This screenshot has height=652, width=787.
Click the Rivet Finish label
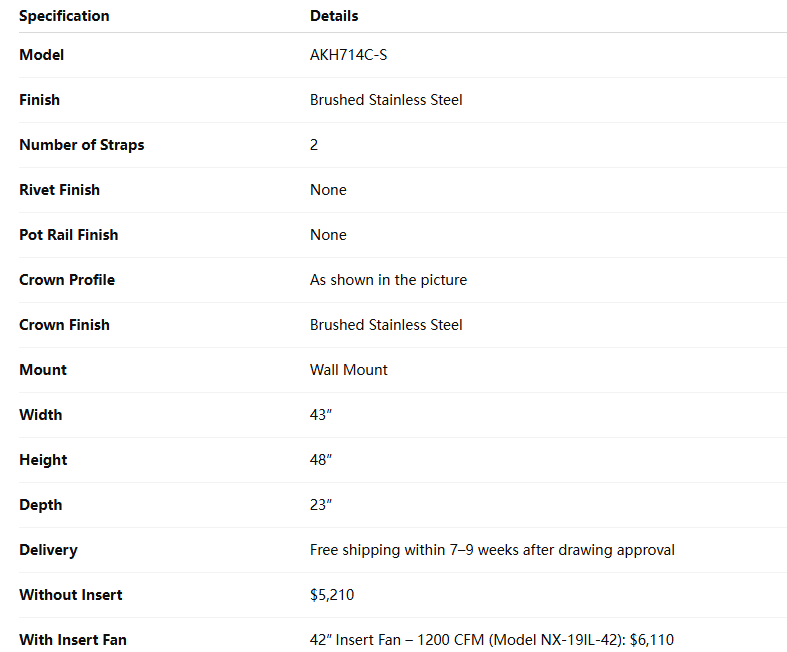pyautogui.click(x=59, y=190)
